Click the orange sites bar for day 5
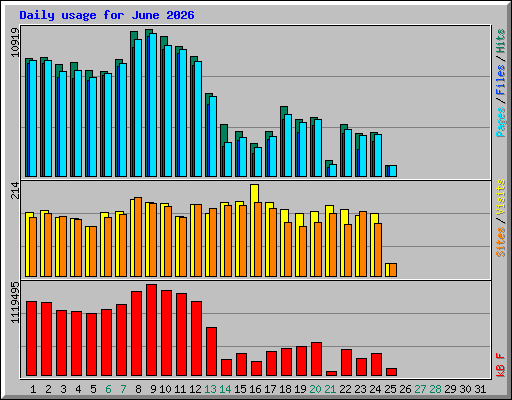Image resolution: width=512 pixels, height=400 pixels. pos(93,252)
